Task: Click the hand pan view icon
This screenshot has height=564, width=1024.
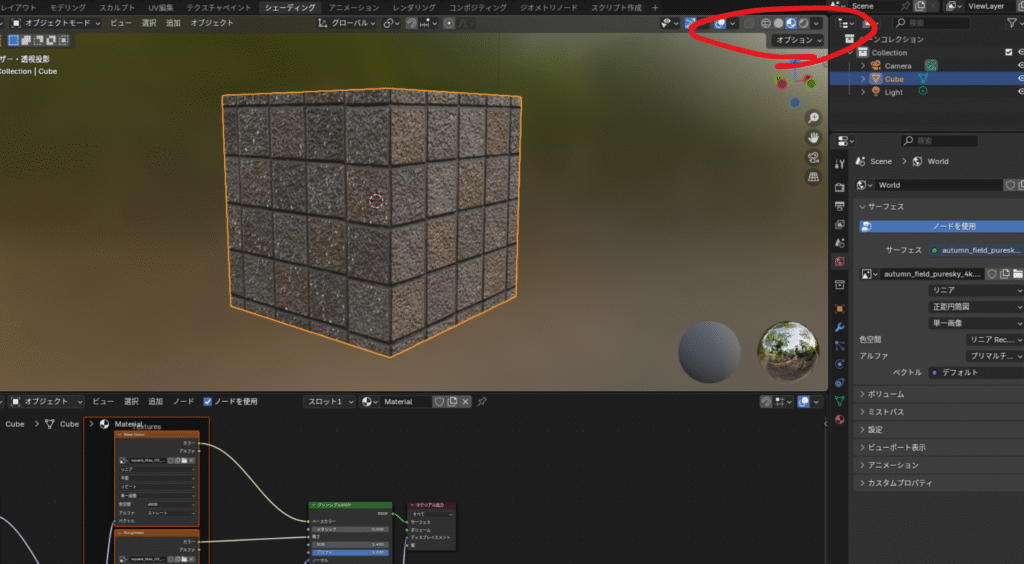Action: tap(813, 138)
